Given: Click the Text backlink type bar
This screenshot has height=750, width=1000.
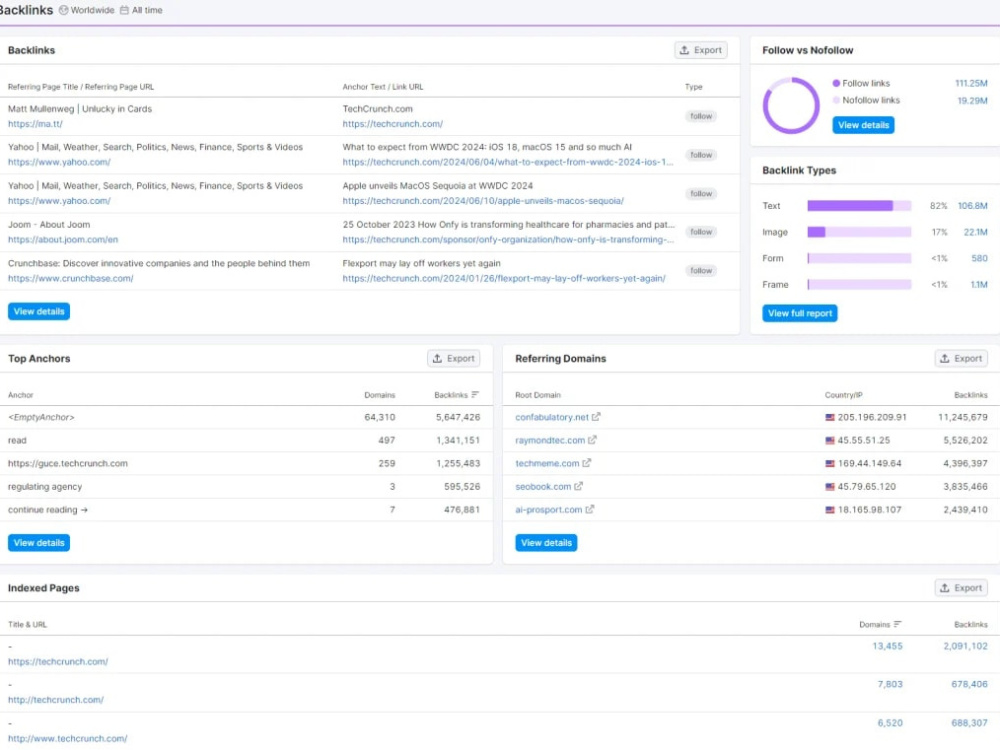Looking at the screenshot, I should click(x=859, y=205).
